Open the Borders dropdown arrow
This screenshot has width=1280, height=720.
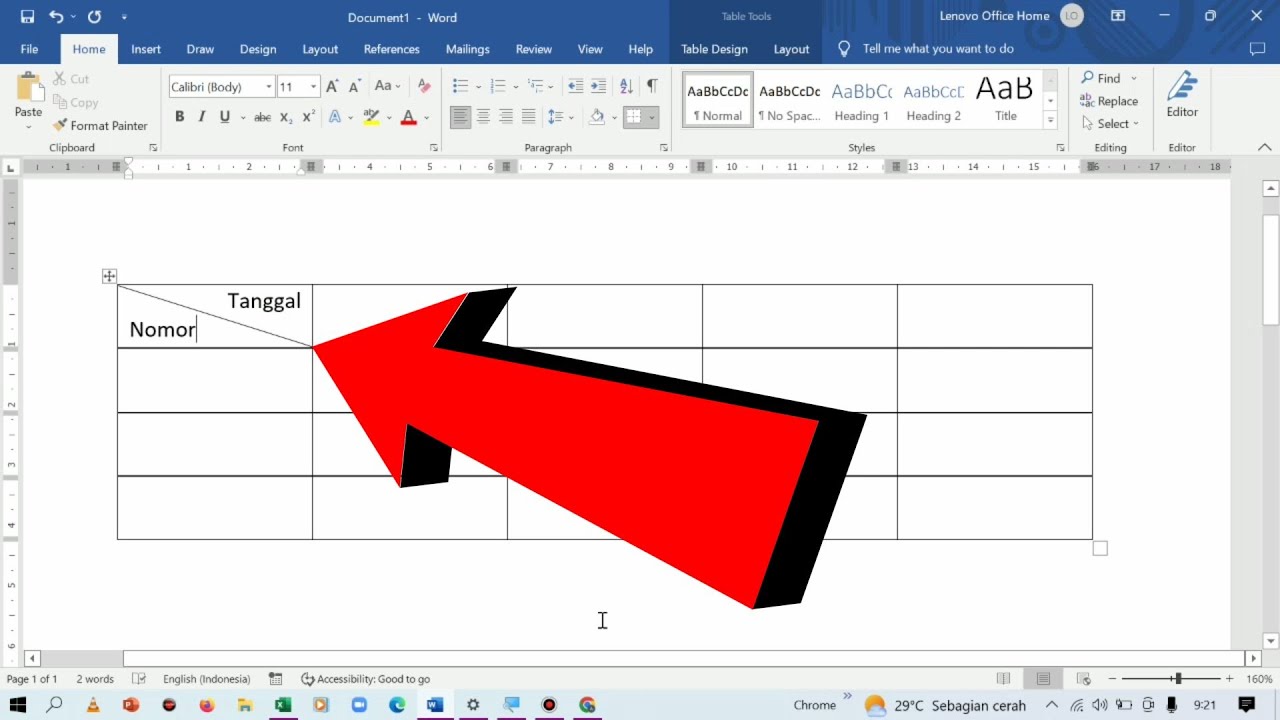[652, 117]
